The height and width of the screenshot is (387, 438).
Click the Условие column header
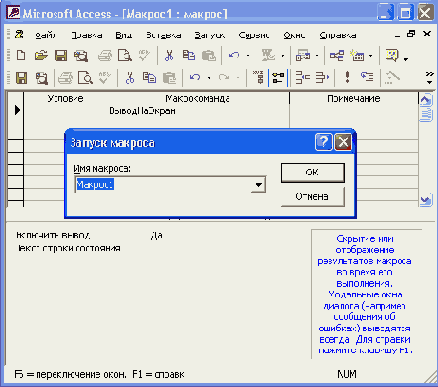[65, 98]
